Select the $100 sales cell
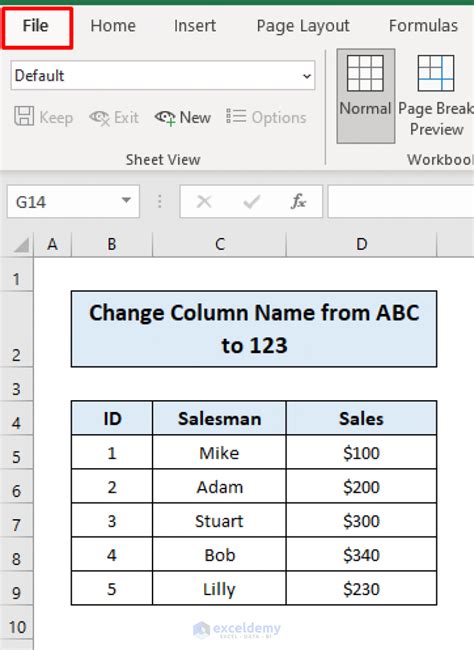This screenshot has height=650, width=474. [x=361, y=452]
